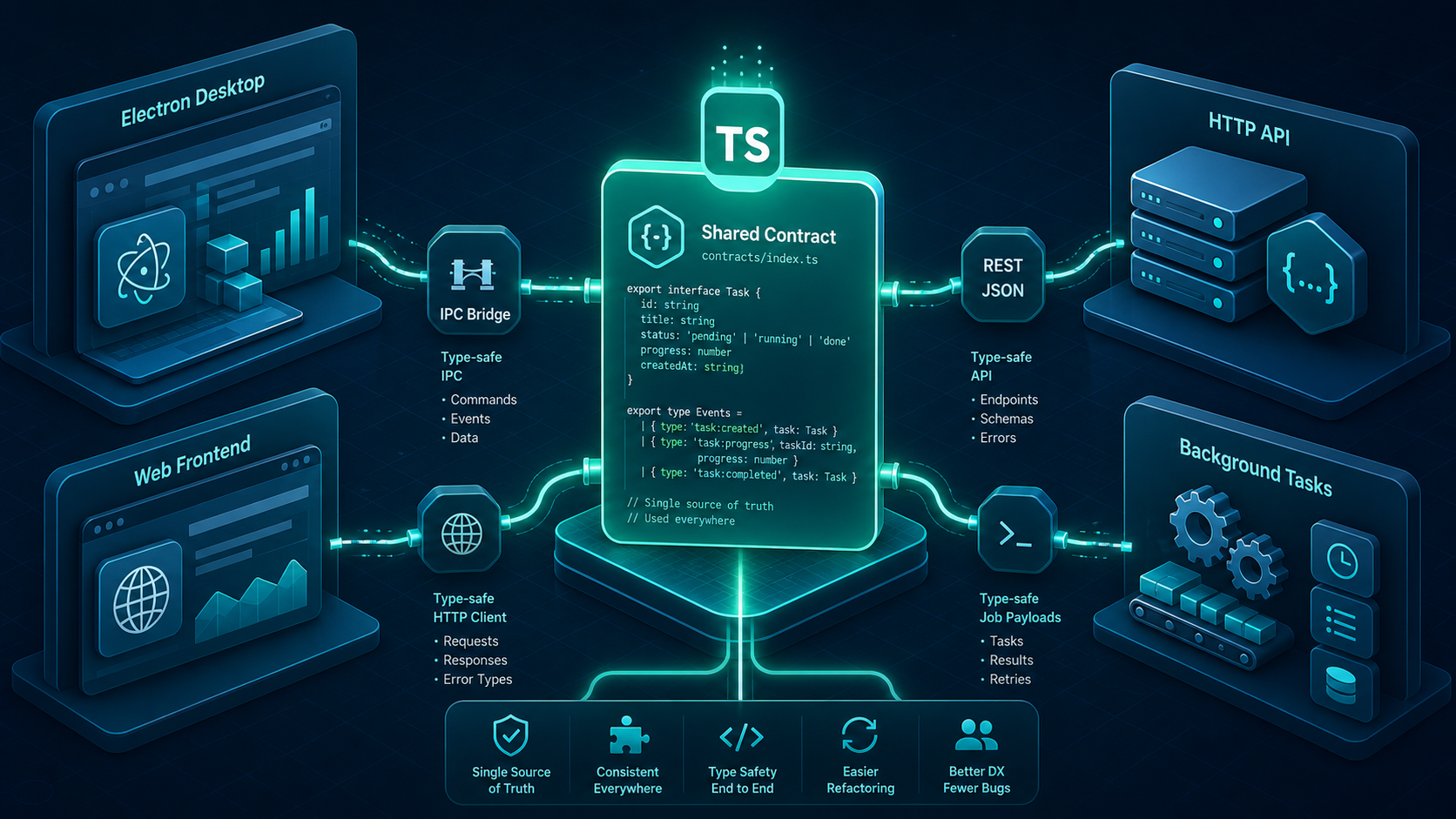Click the HTTP API title
Screen dimensions: 1456x819
coord(1249,128)
